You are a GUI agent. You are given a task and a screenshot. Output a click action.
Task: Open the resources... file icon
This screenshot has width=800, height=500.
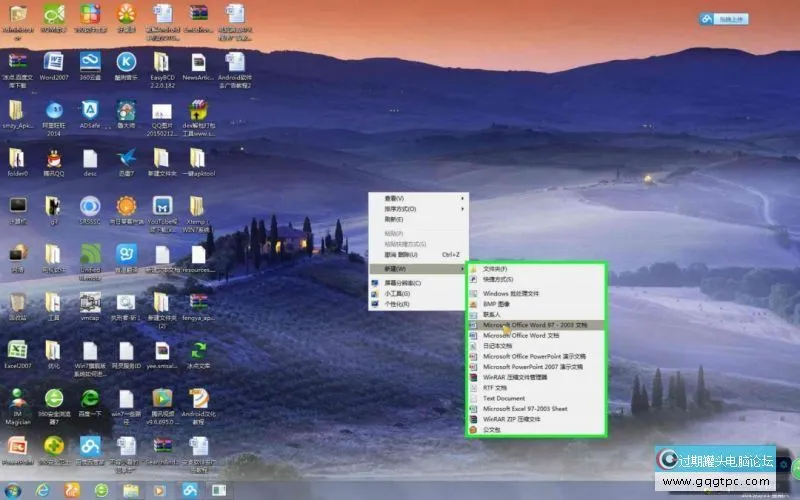198,259
